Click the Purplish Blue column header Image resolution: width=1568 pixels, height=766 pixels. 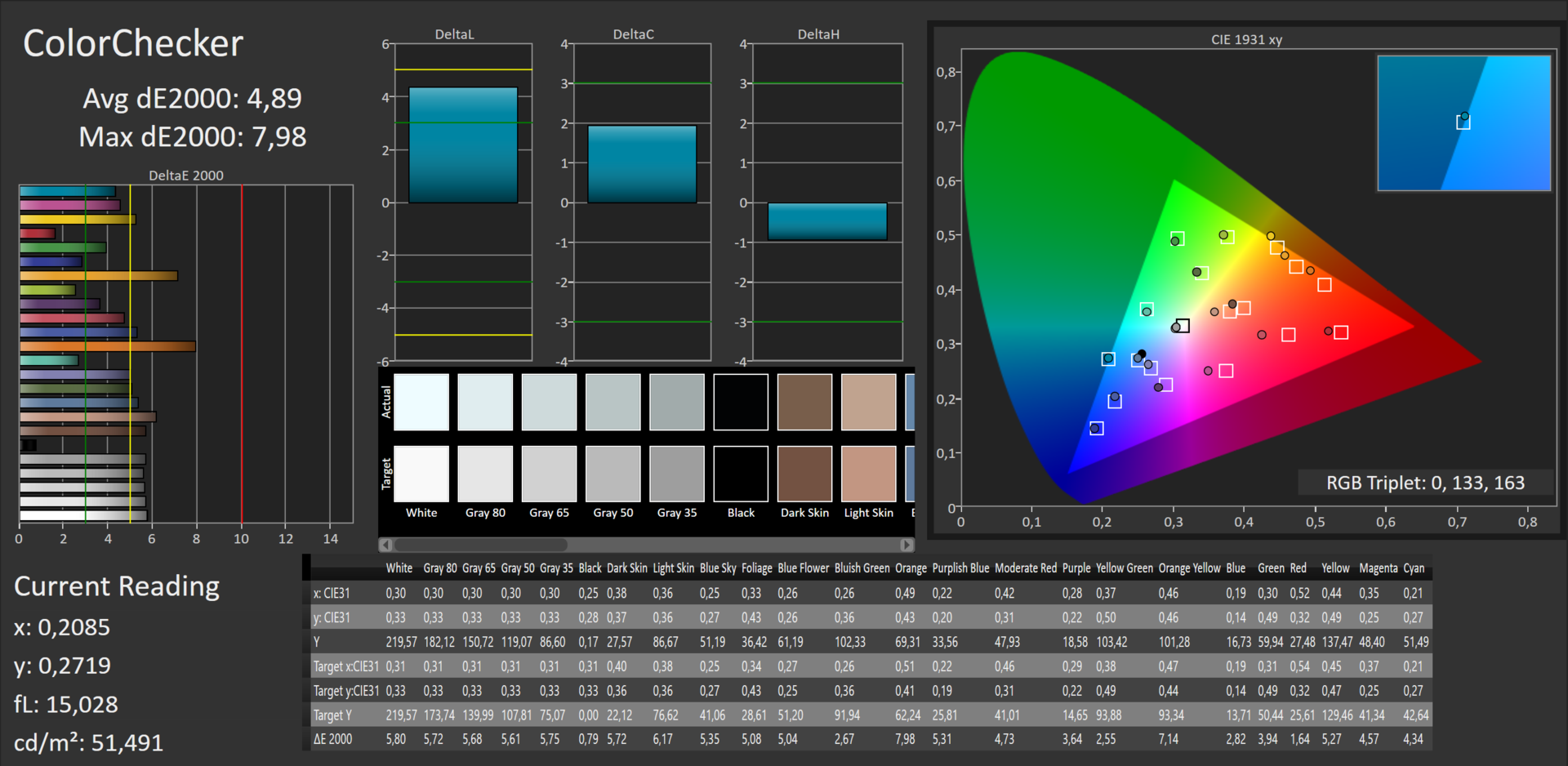pos(961,568)
